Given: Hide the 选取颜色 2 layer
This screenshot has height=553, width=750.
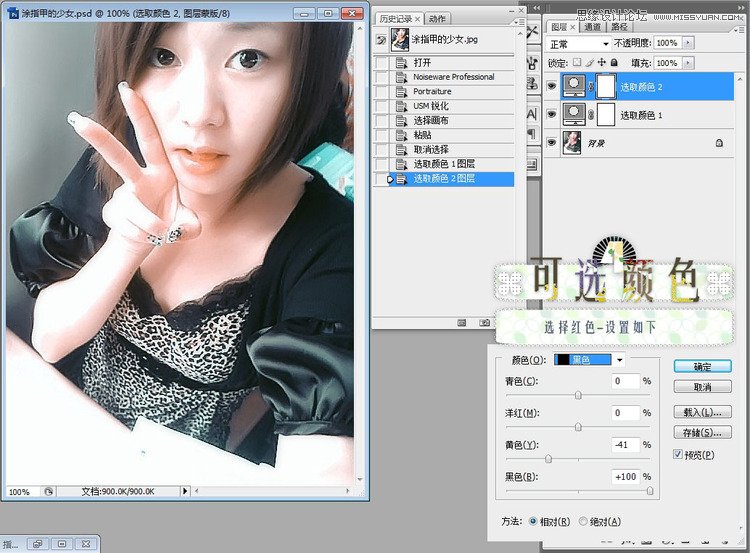Looking at the screenshot, I should click(x=552, y=87).
